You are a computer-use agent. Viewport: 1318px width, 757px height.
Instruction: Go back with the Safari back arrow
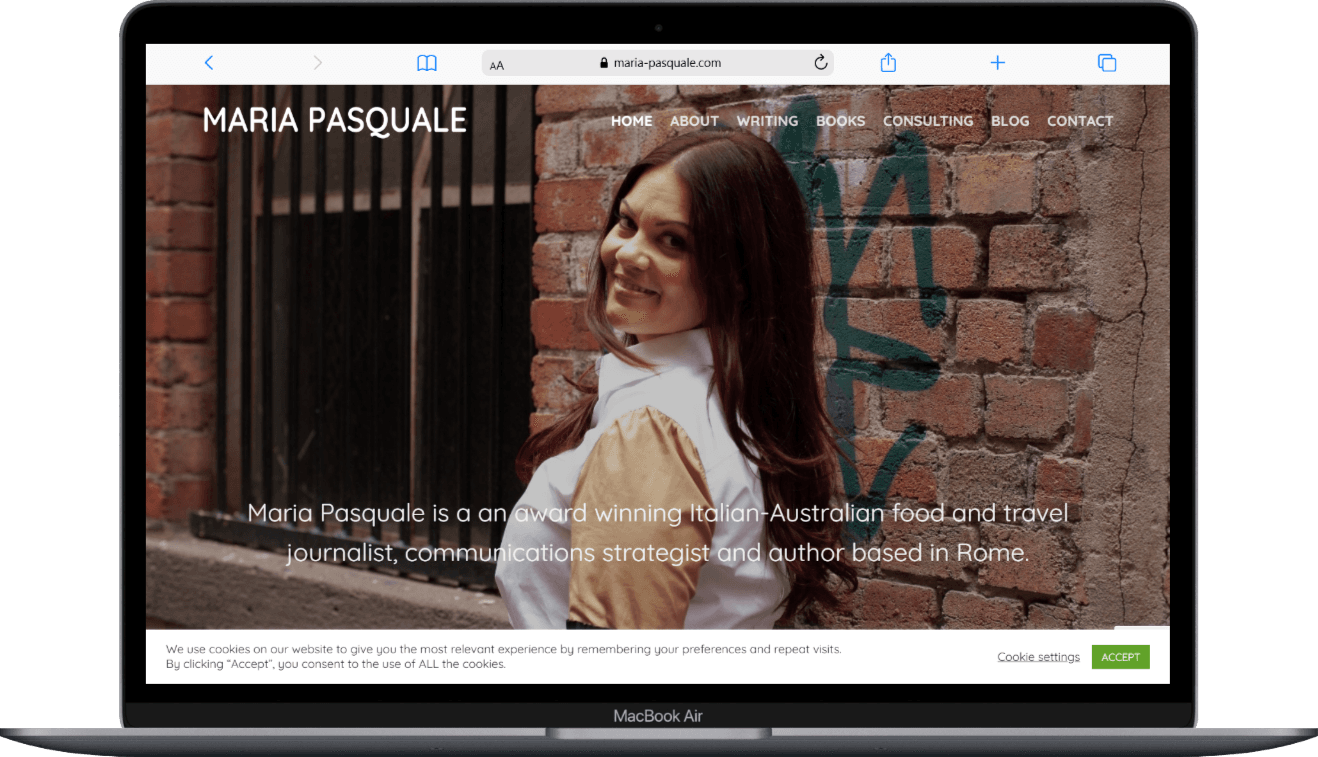pos(209,63)
